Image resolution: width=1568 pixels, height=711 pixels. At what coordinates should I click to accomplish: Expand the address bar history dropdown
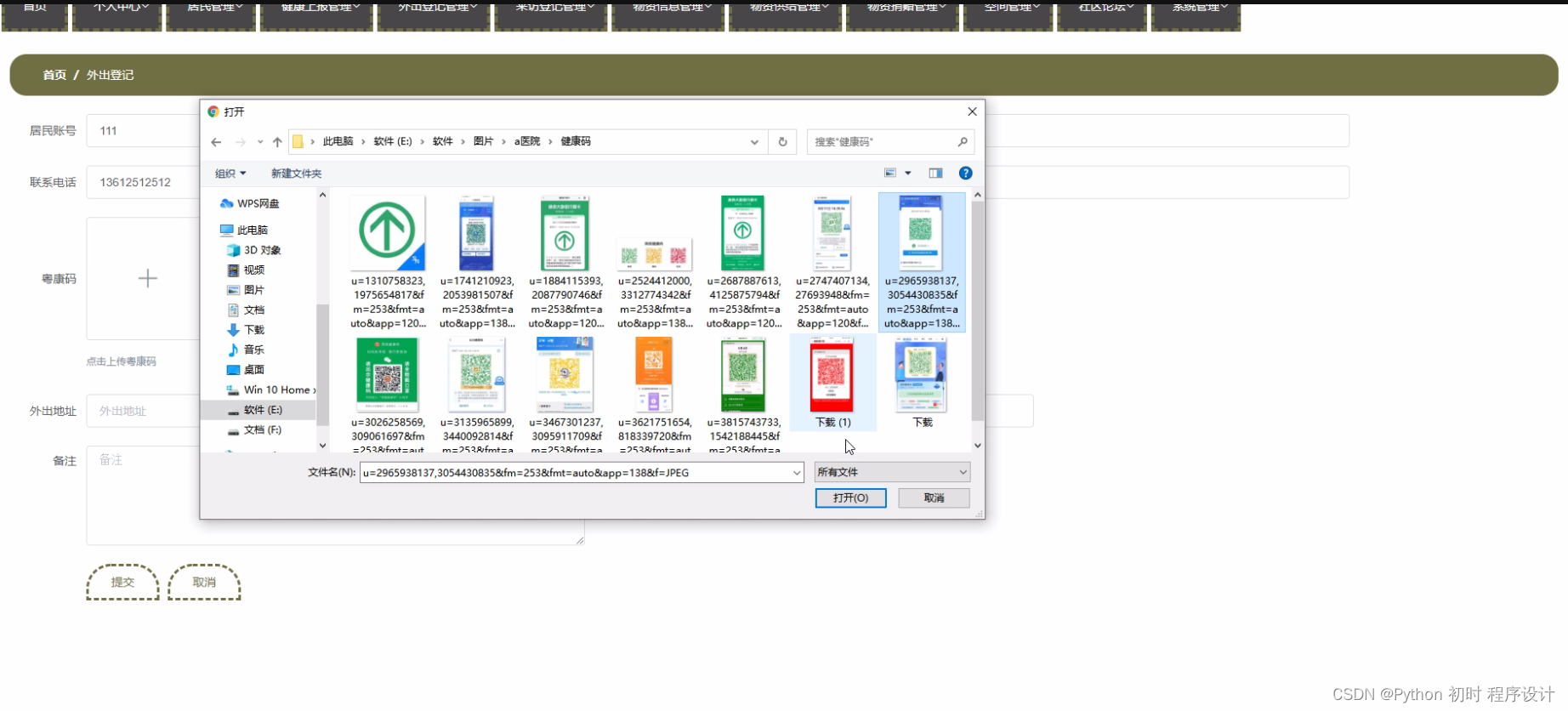[x=754, y=142]
